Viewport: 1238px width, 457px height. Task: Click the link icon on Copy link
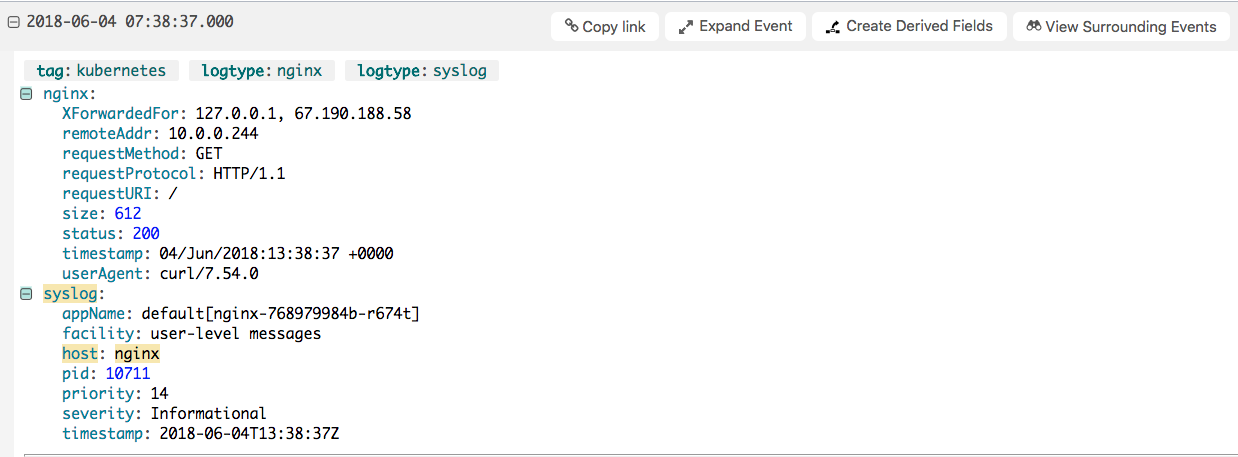click(571, 27)
